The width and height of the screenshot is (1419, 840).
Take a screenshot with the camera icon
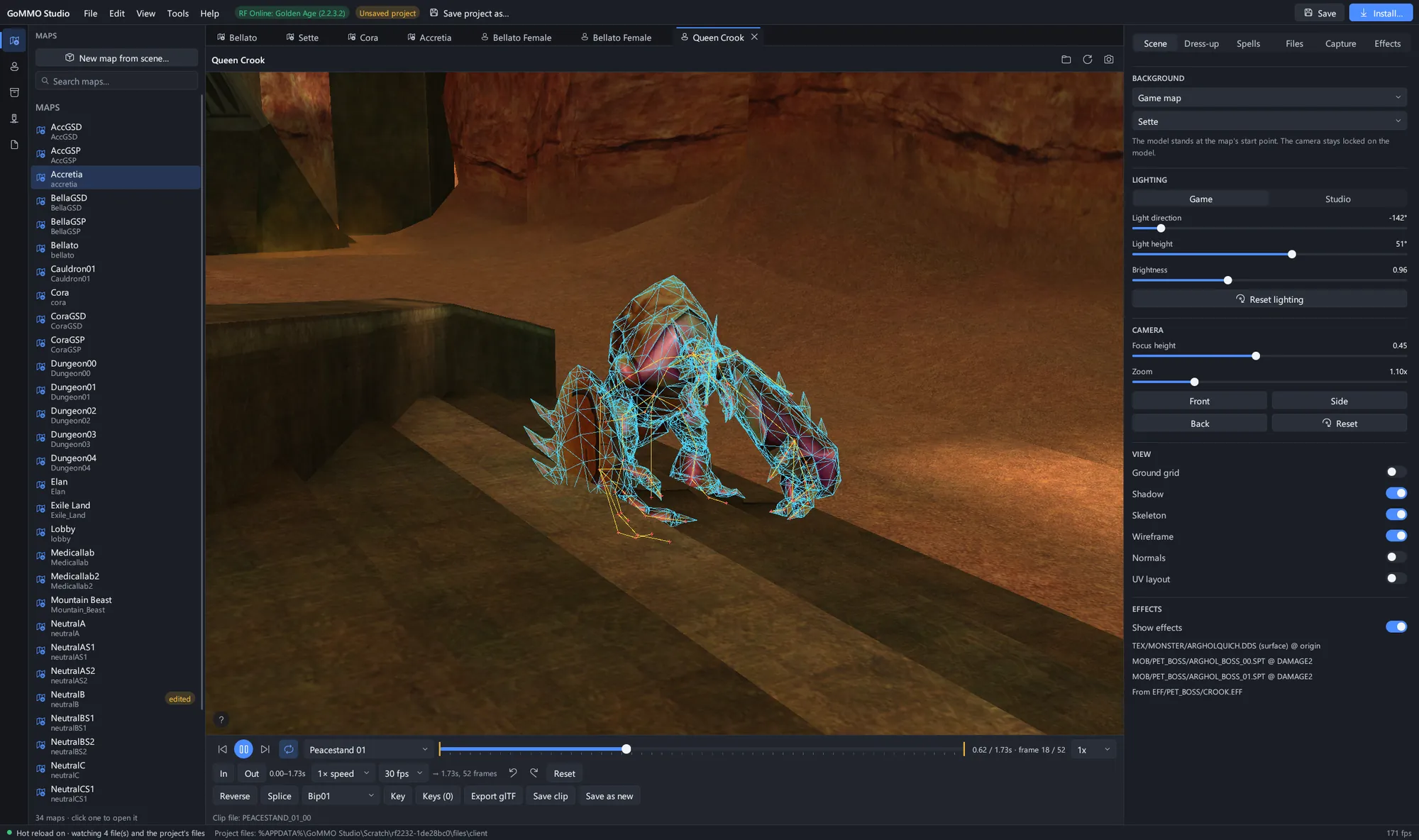pyautogui.click(x=1108, y=60)
